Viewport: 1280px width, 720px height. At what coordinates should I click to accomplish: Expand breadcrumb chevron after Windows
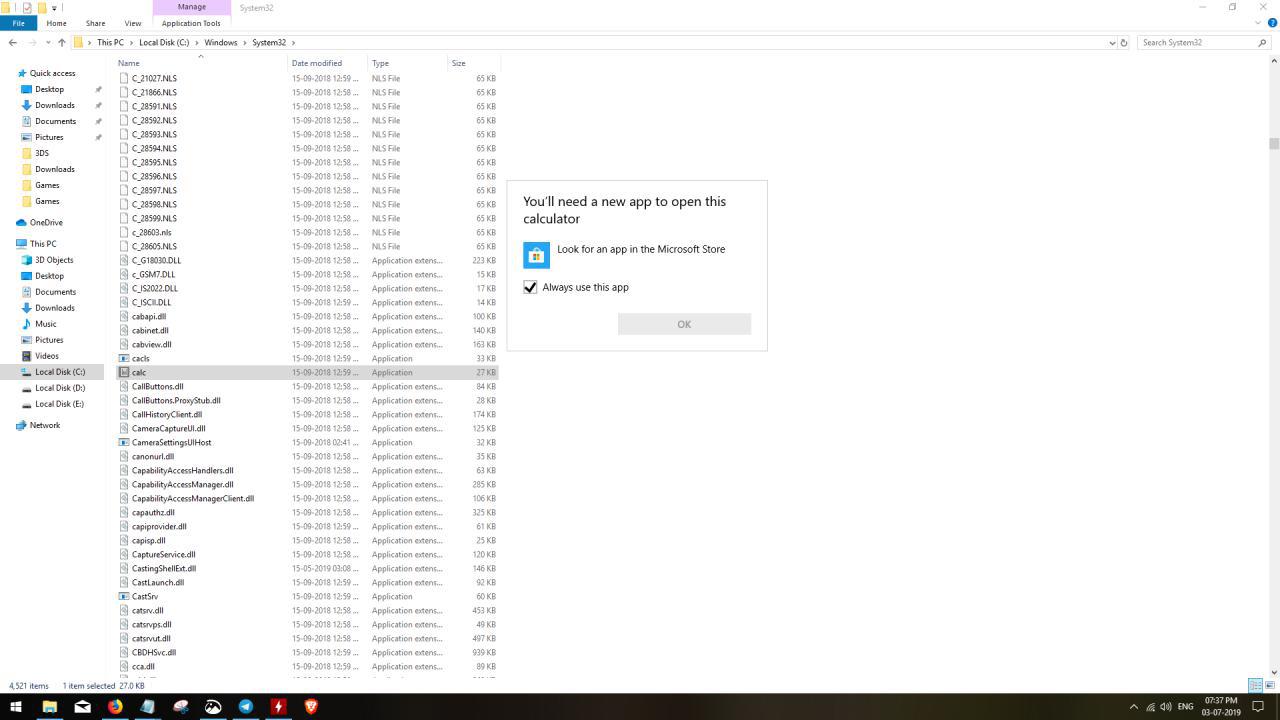click(245, 42)
